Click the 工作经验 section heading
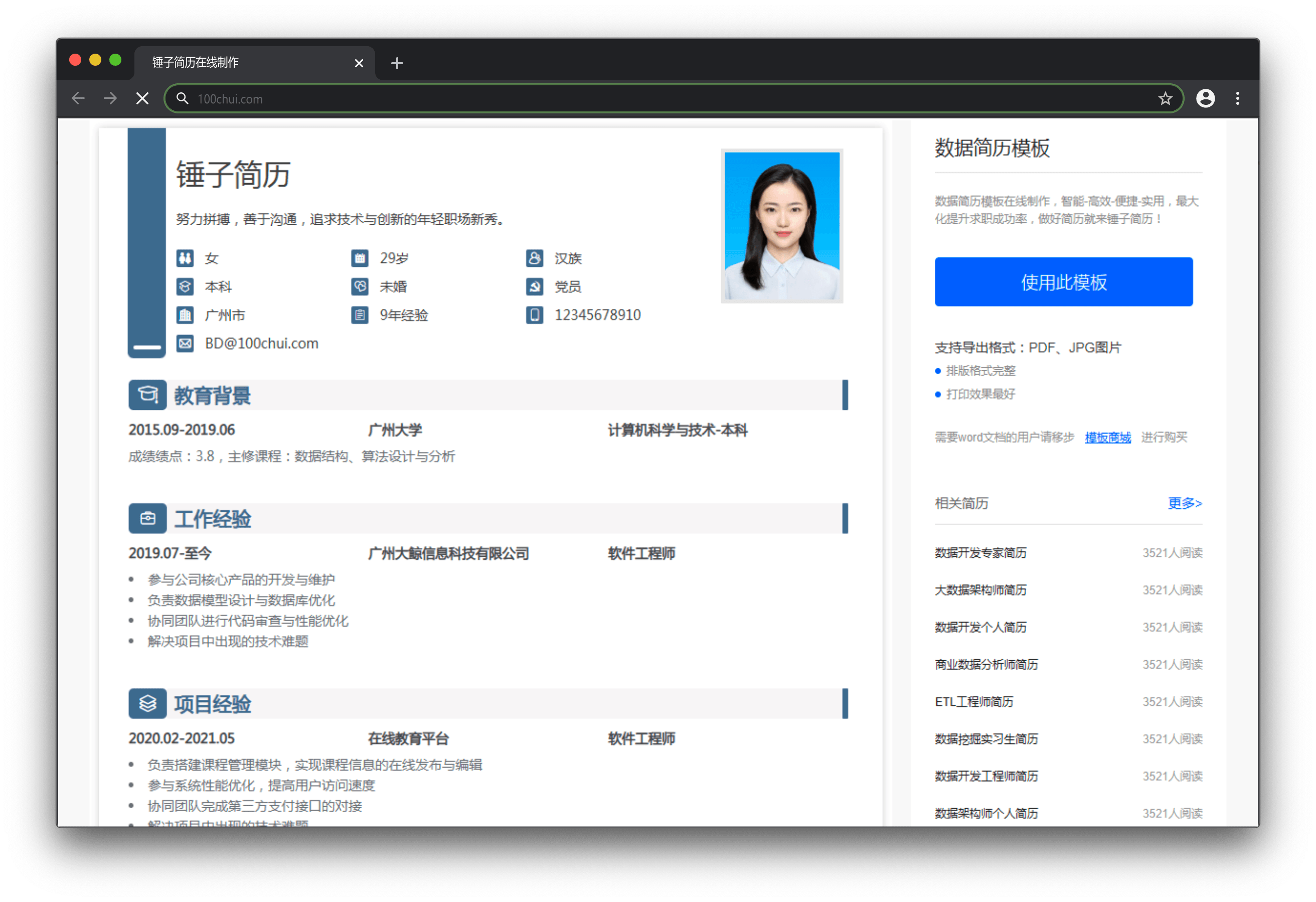 (x=212, y=519)
